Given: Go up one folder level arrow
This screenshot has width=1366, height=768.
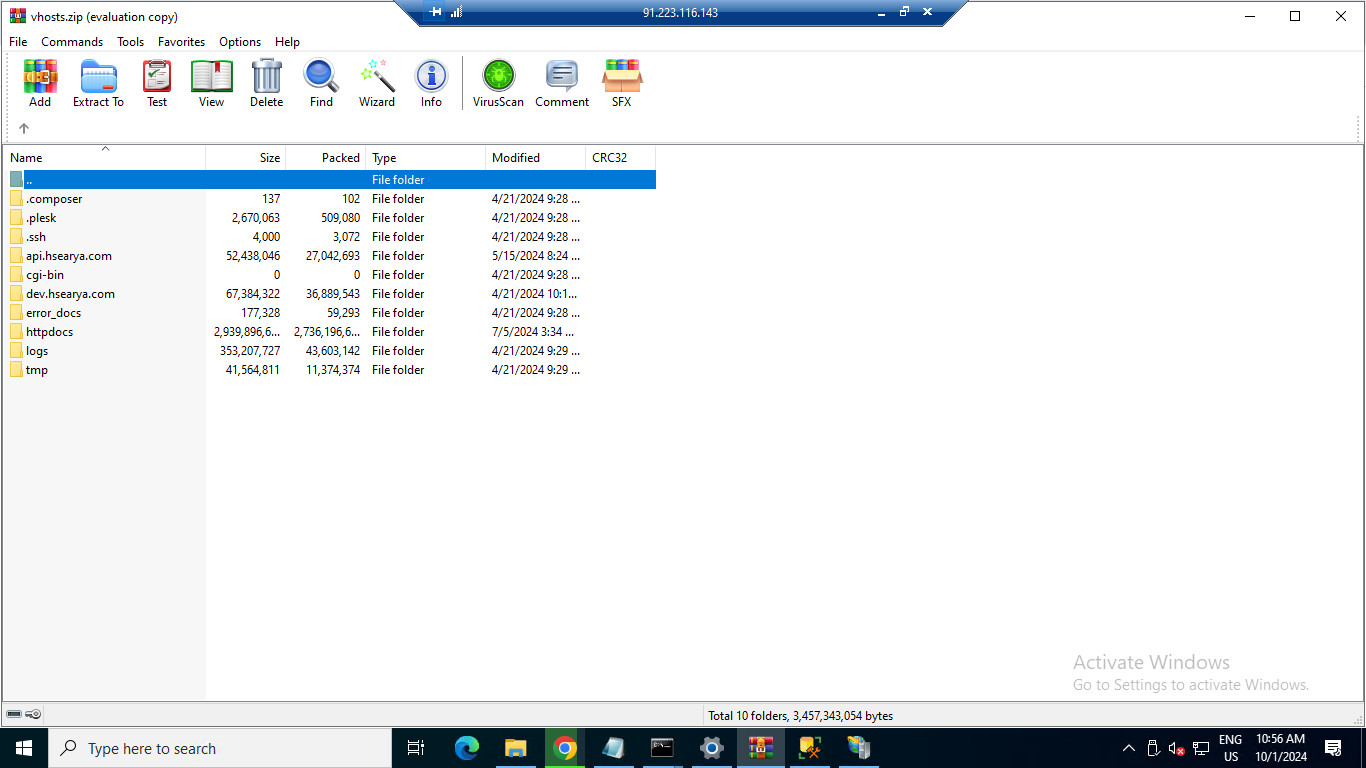Looking at the screenshot, I should click(24, 128).
